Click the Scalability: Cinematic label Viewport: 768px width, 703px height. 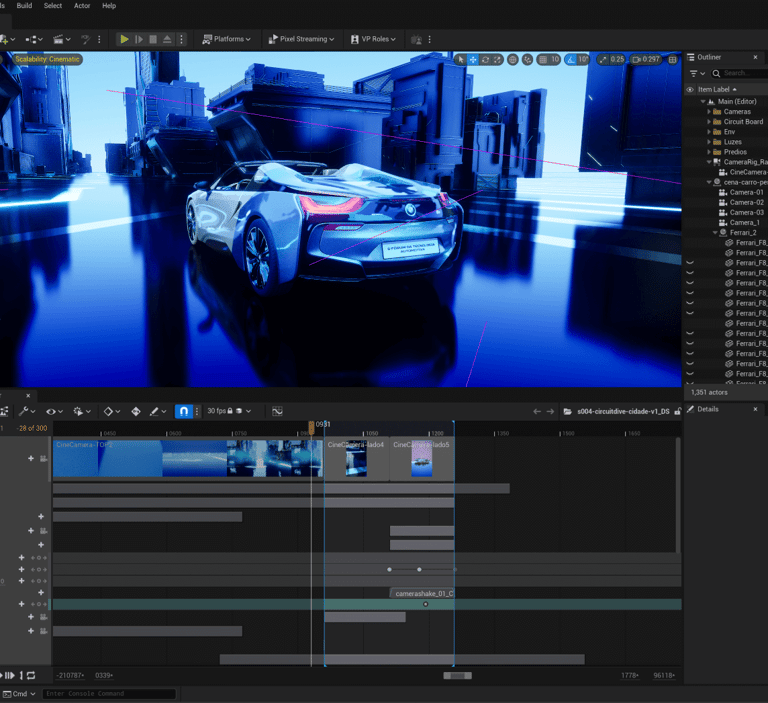tap(48, 60)
